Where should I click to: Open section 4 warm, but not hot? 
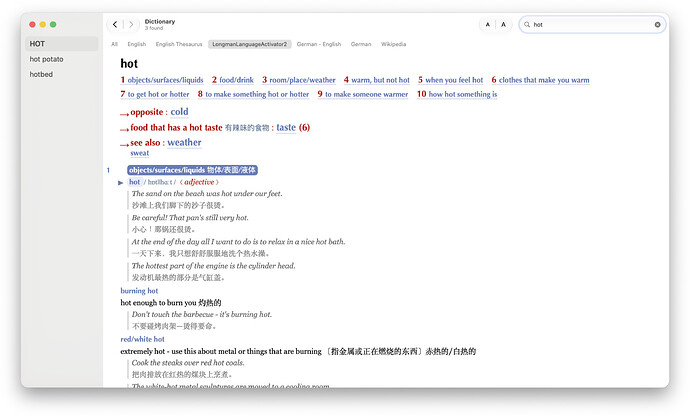(380, 80)
